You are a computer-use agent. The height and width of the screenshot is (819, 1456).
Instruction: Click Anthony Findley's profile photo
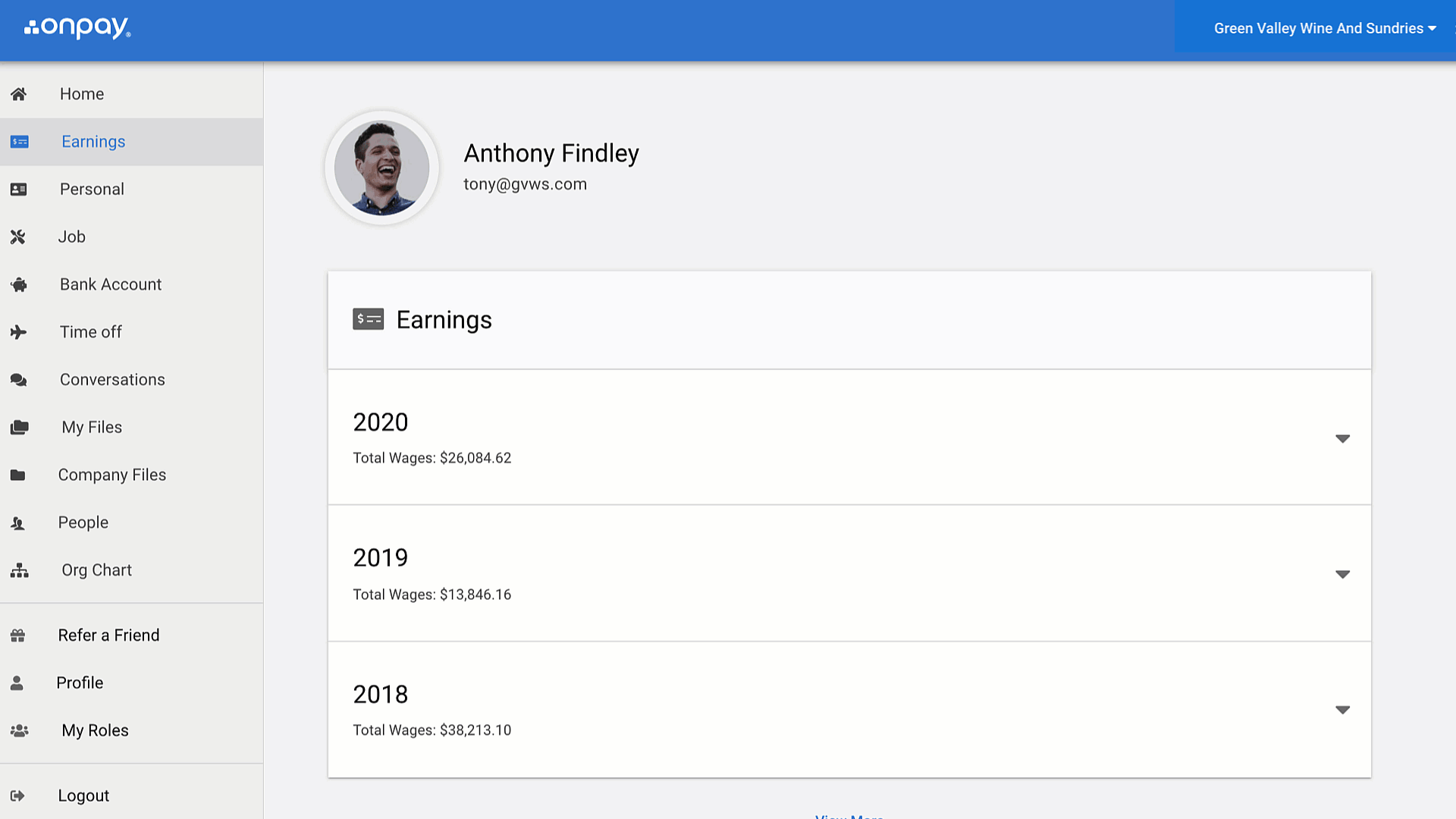coord(382,168)
